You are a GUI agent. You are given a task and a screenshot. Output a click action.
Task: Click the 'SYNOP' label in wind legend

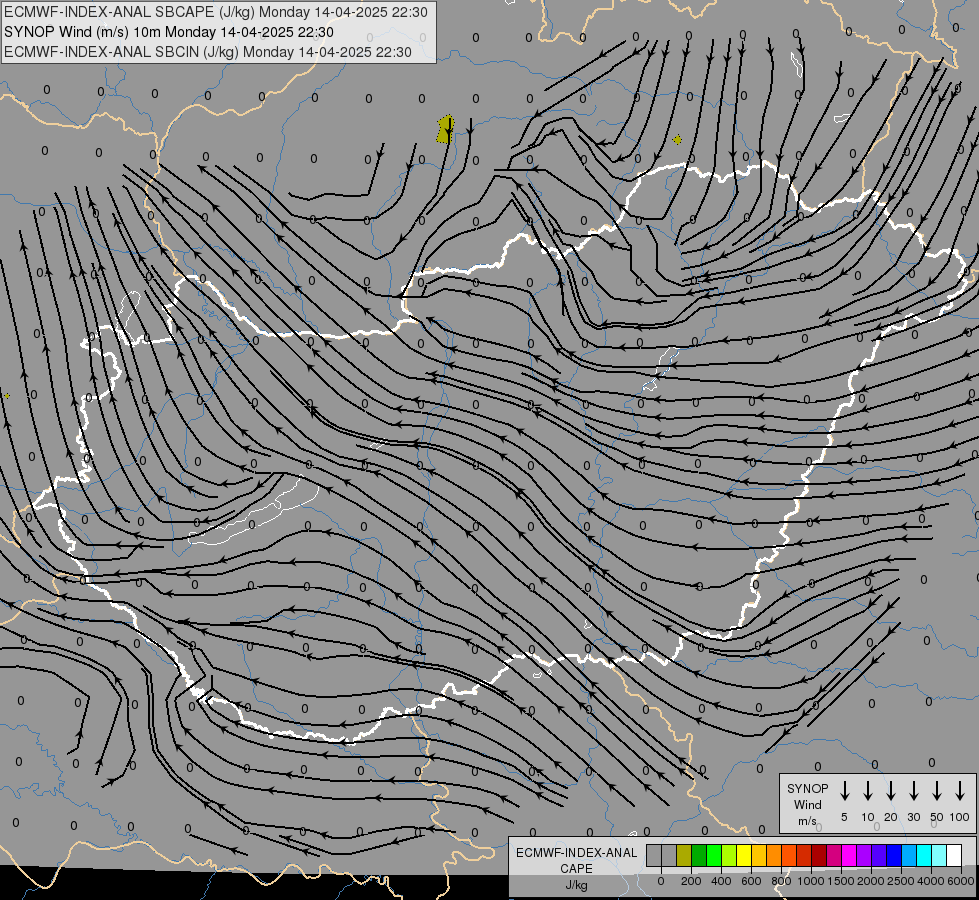pos(807,789)
